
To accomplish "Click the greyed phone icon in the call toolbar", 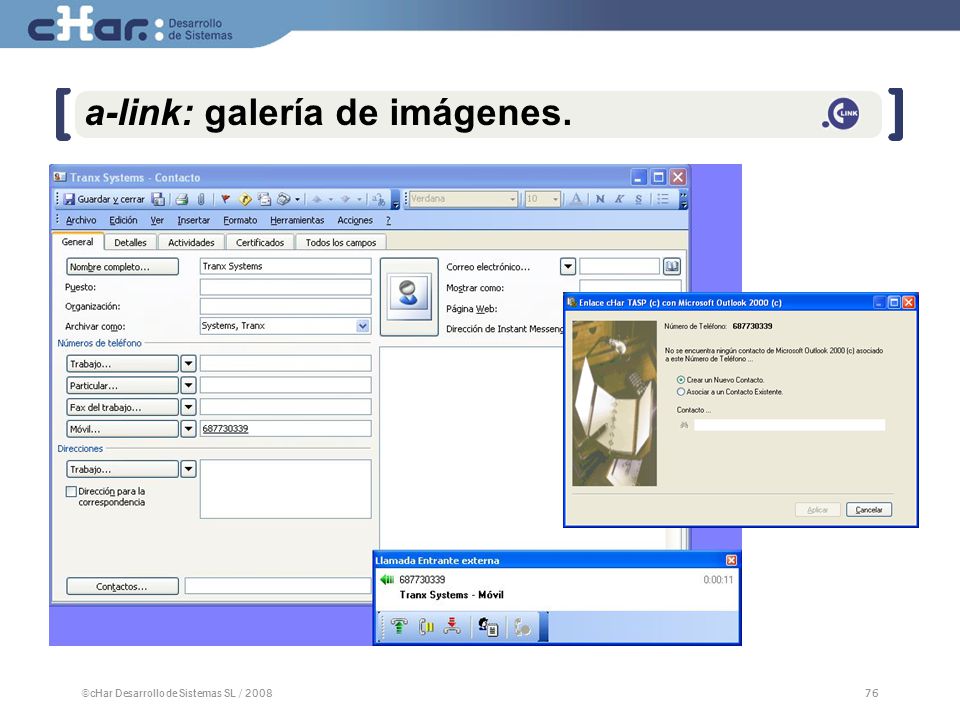I will pos(522,627).
